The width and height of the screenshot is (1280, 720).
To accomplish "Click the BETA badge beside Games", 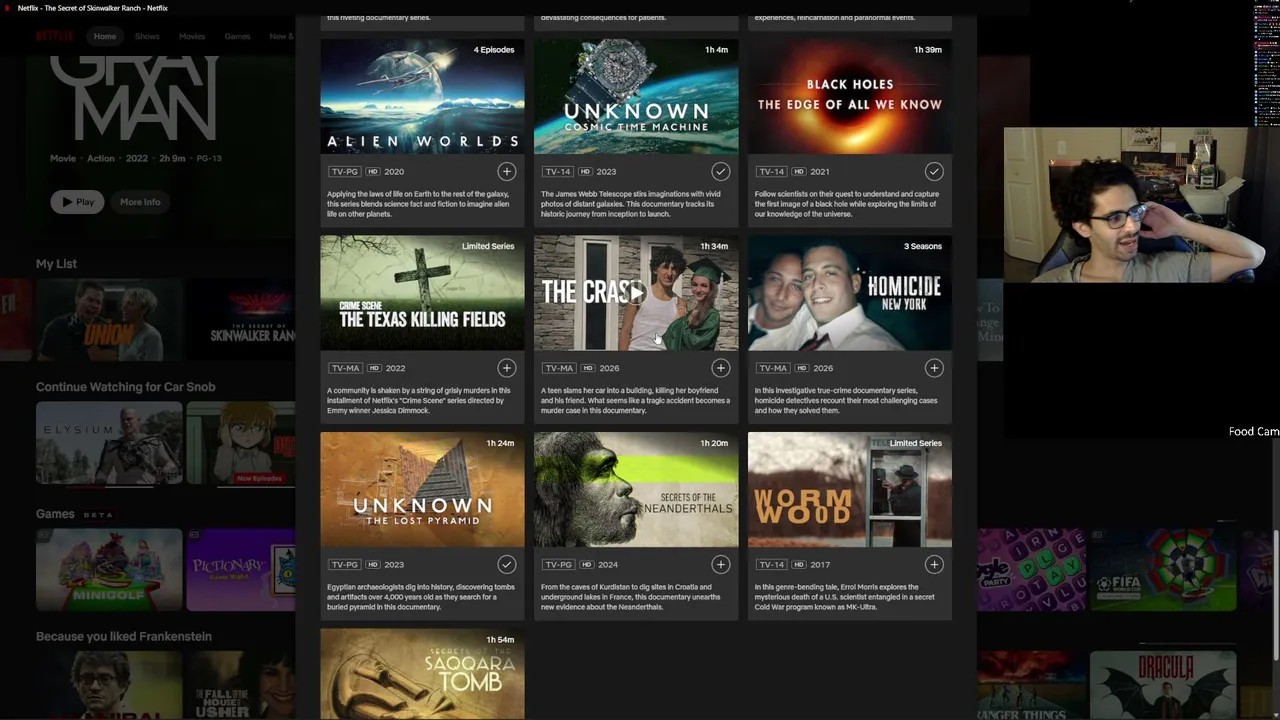I will click(x=98, y=515).
